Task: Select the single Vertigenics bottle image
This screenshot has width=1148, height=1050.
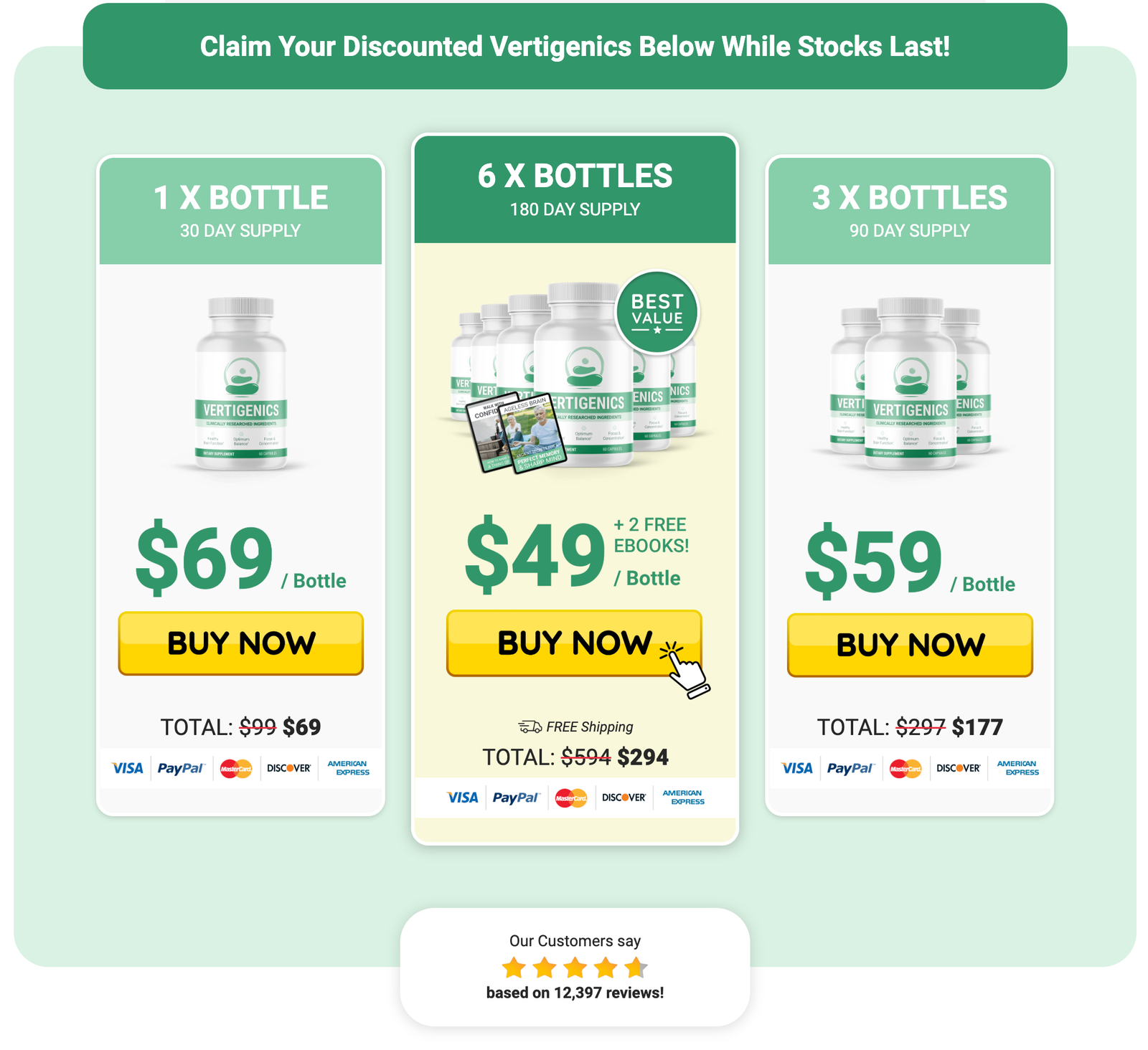Action: [x=241, y=384]
